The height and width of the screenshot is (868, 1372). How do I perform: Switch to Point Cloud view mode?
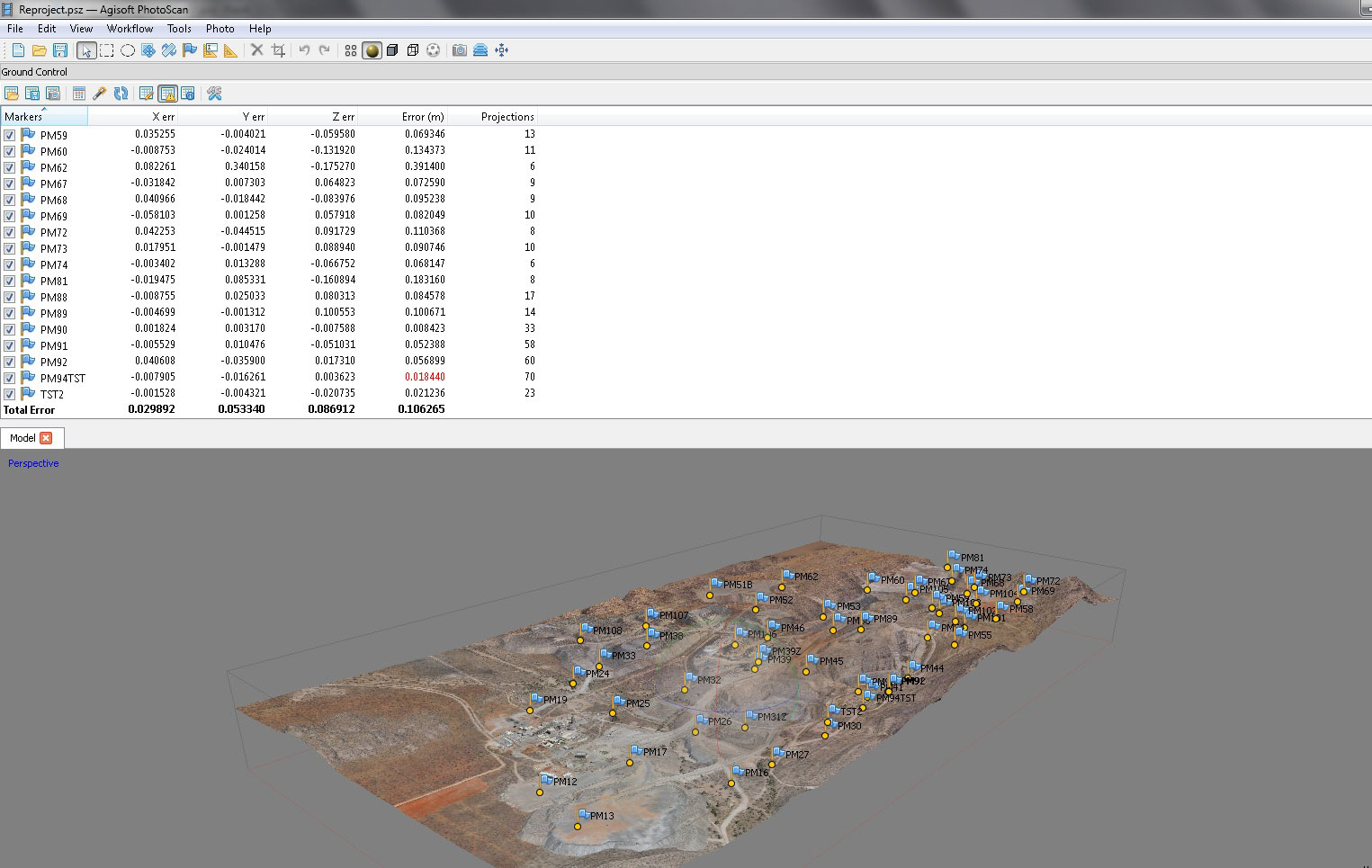coord(351,50)
